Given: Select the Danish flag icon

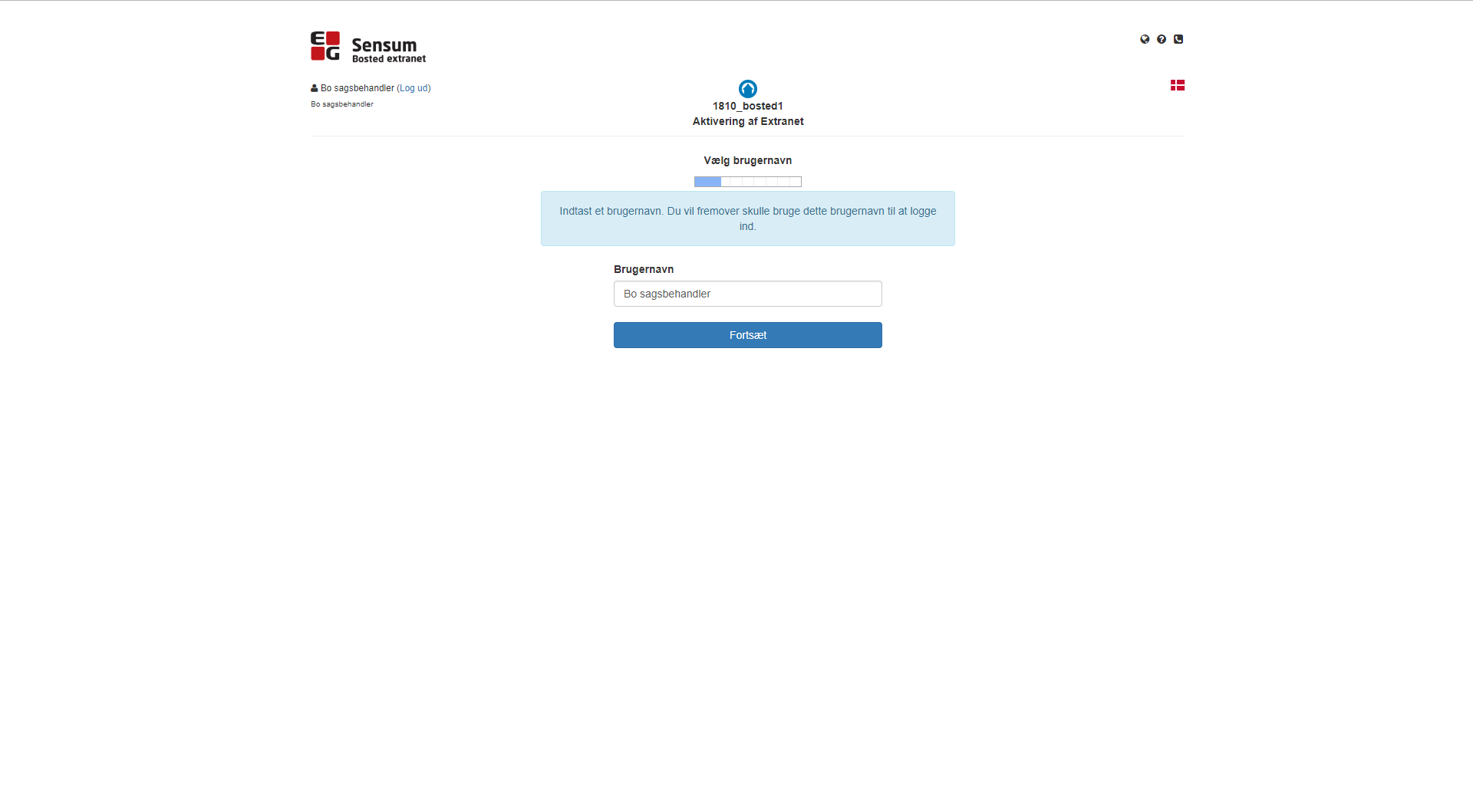Looking at the screenshot, I should pyautogui.click(x=1178, y=85).
